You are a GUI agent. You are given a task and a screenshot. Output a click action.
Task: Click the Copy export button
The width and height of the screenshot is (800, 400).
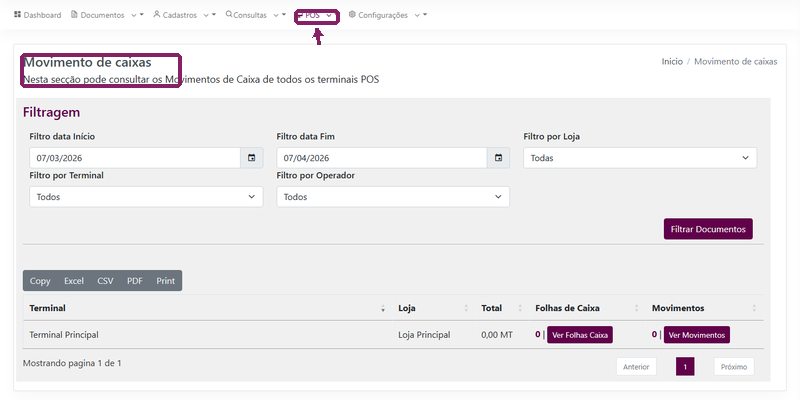click(x=40, y=281)
